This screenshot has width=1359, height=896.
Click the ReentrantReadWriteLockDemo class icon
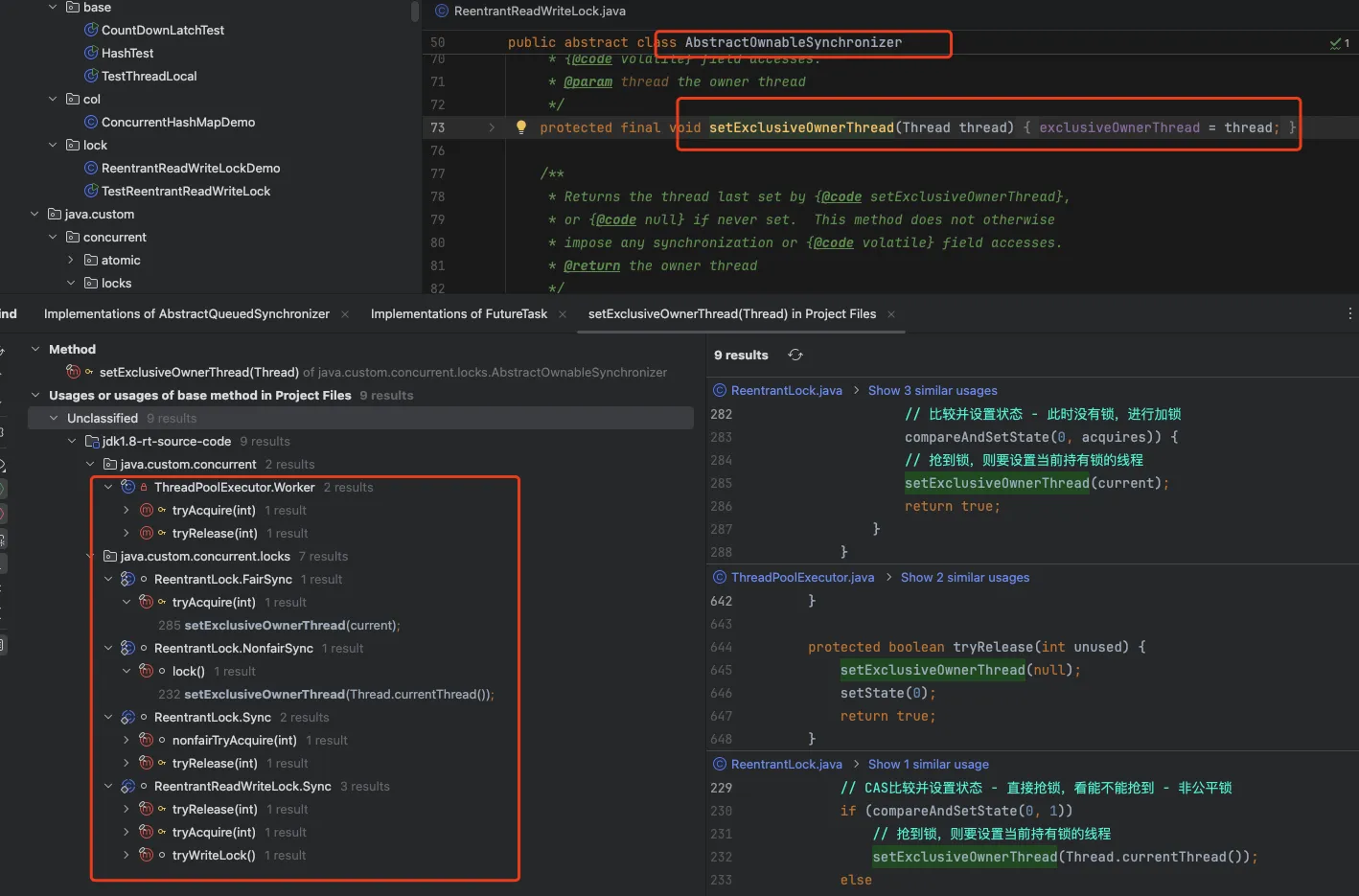coord(91,168)
